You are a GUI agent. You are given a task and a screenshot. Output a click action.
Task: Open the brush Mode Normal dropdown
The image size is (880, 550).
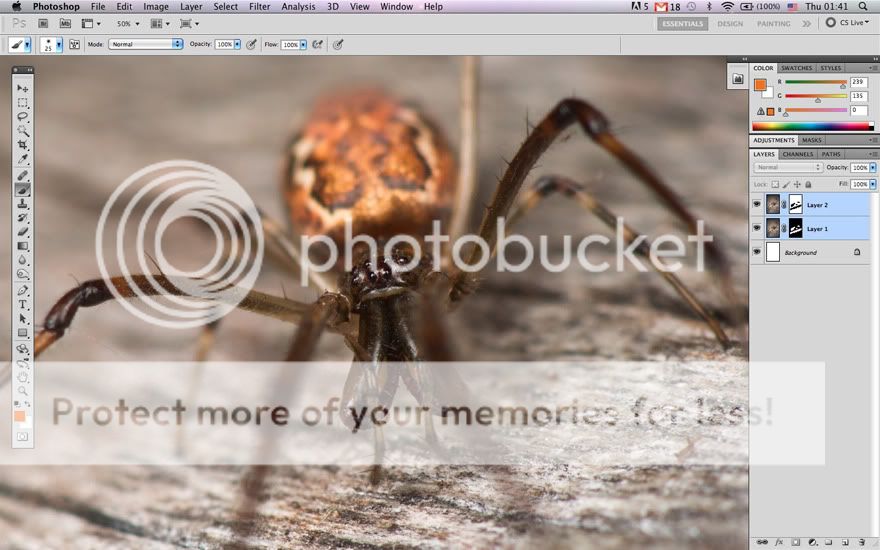pos(145,44)
